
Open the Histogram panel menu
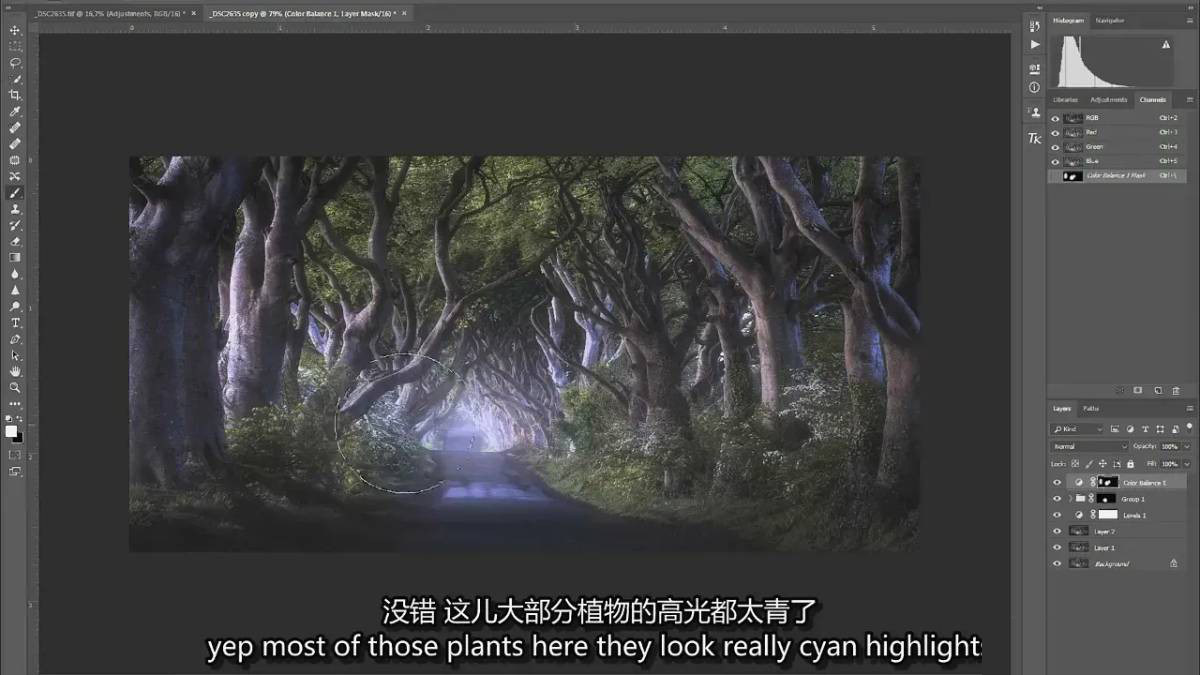1189,19
